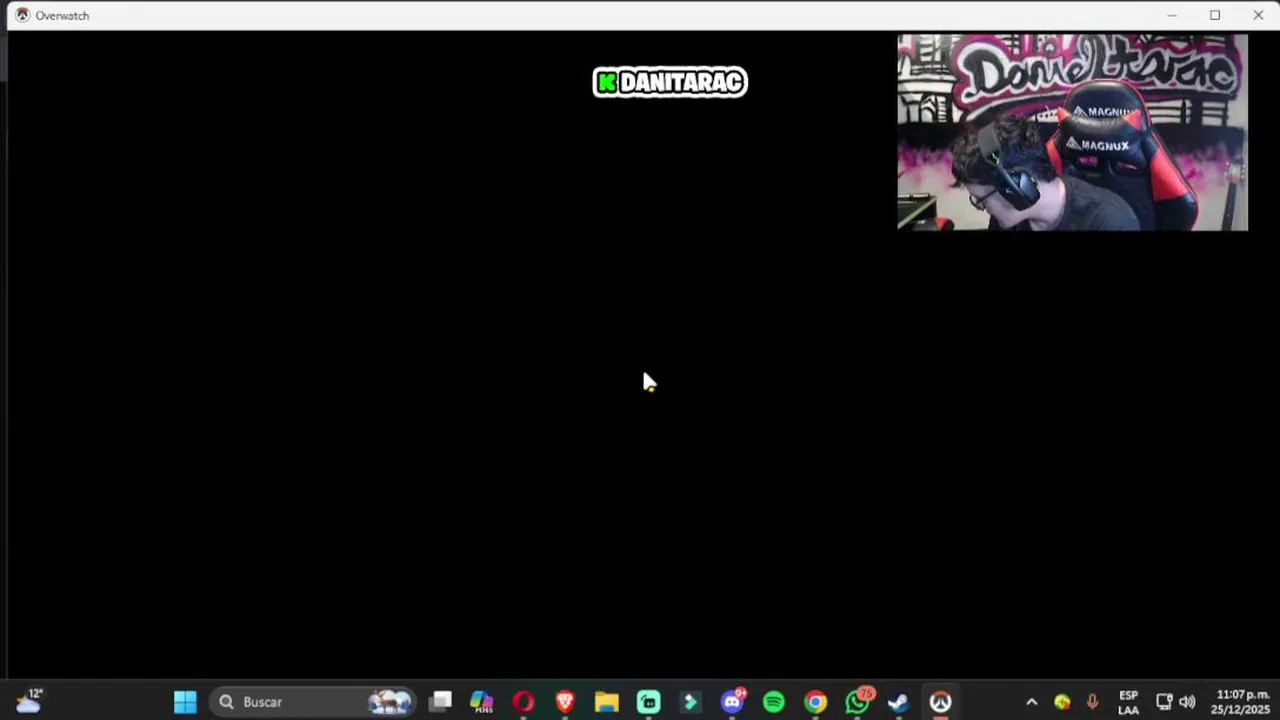The height and width of the screenshot is (720, 1280).
Task: Switch the ESP LAA input language
Action: [1128, 702]
